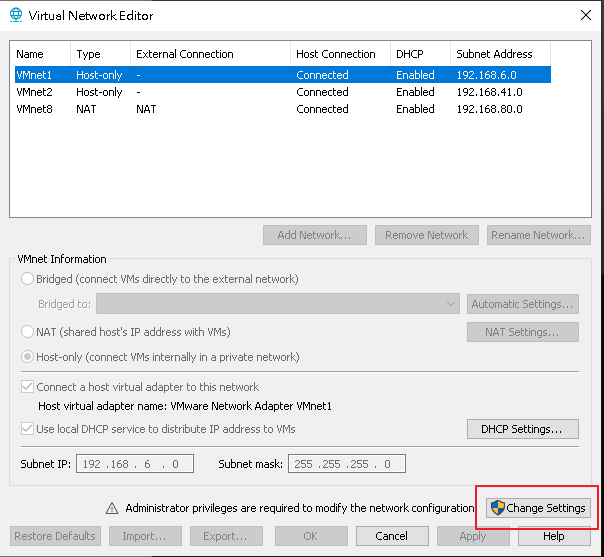Image resolution: width=604 pixels, height=557 pixels.
Task: Select the VMnet8 network row
Action: coord(283,109)
